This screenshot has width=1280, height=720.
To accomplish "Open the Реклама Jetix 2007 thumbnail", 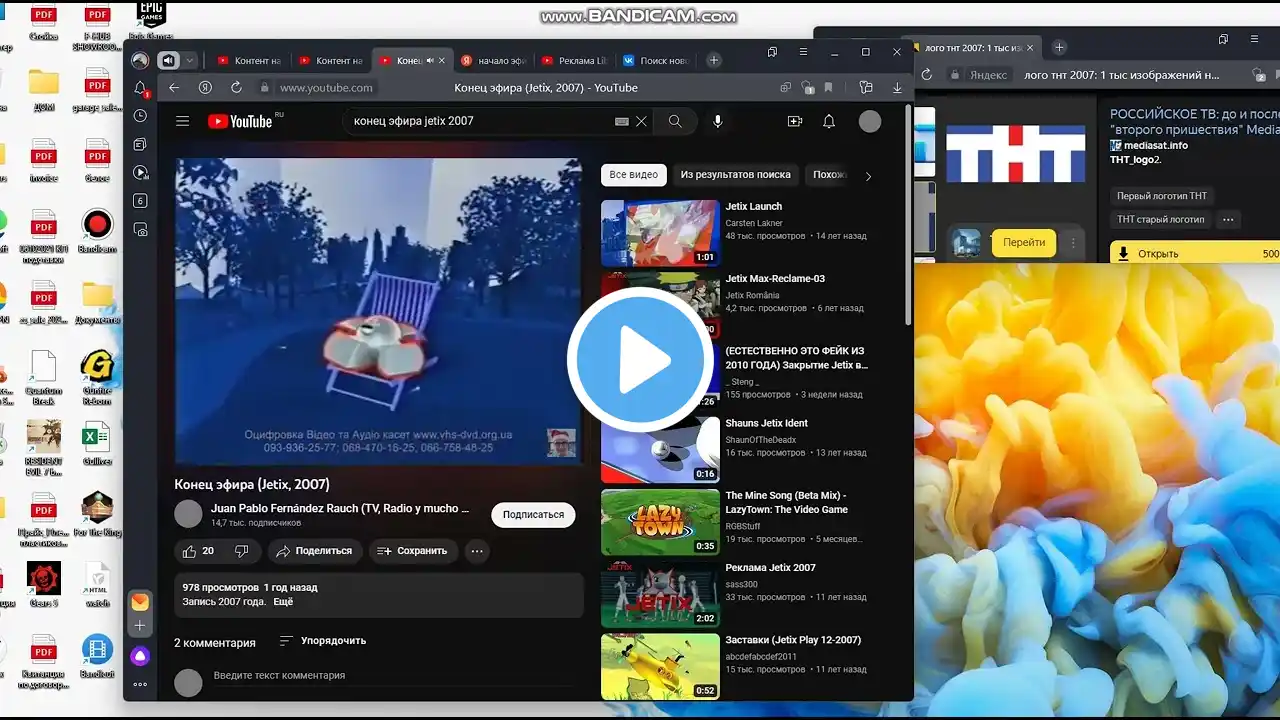I will point(660,594).
